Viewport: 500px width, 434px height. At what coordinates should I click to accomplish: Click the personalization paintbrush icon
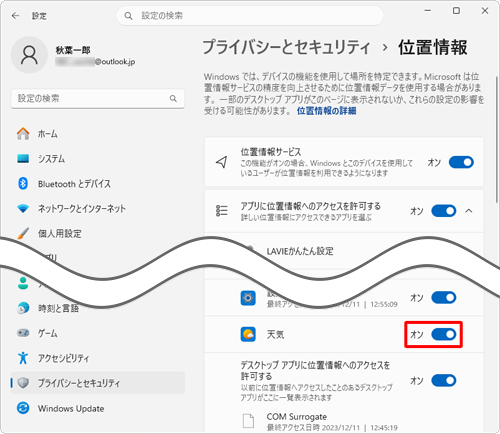click(x=23, y=233)
